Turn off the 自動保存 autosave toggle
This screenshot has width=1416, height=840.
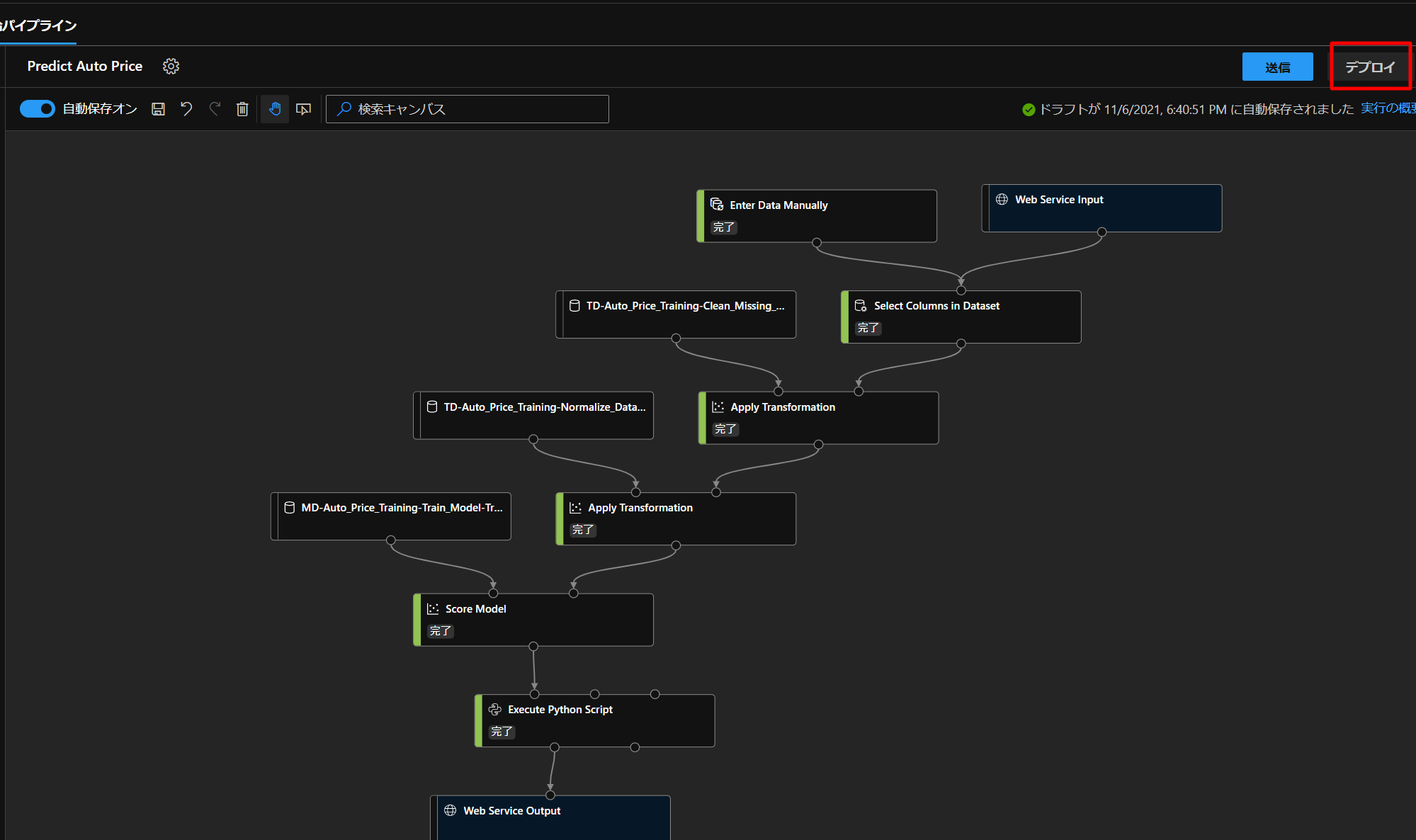(x=38, y=108)
